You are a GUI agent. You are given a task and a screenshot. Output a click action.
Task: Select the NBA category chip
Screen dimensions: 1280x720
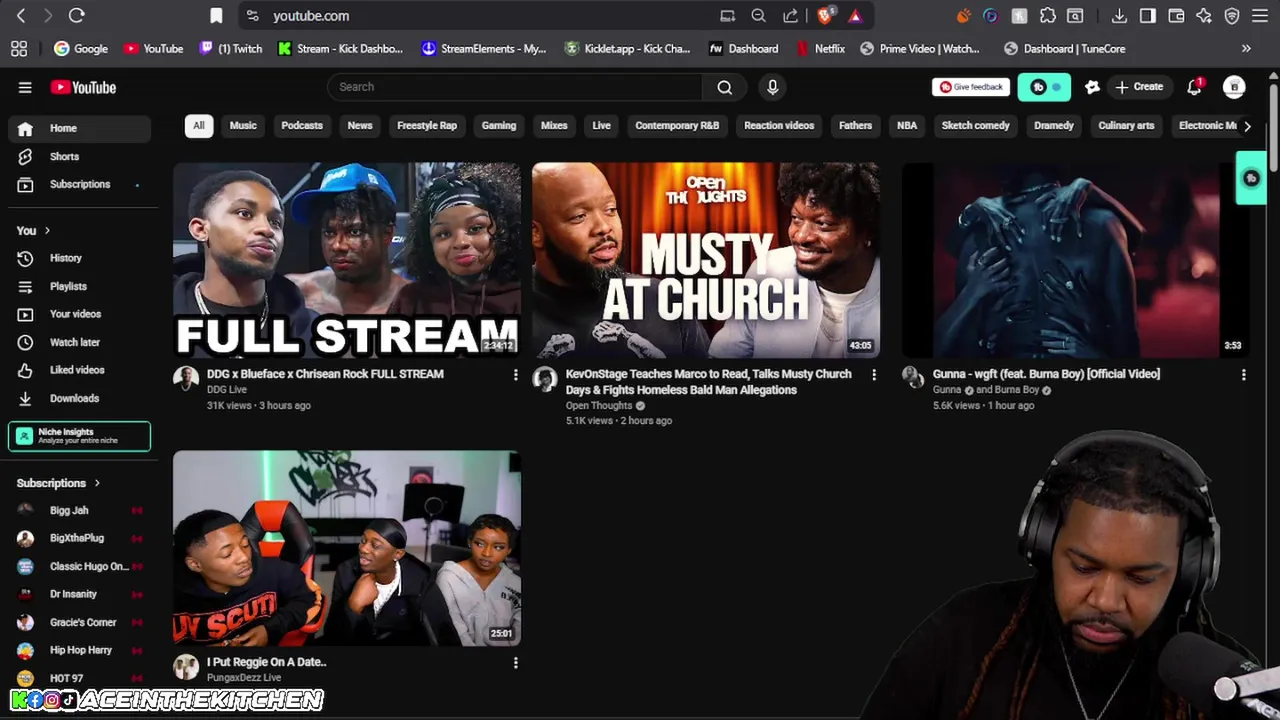click(907, 126)
